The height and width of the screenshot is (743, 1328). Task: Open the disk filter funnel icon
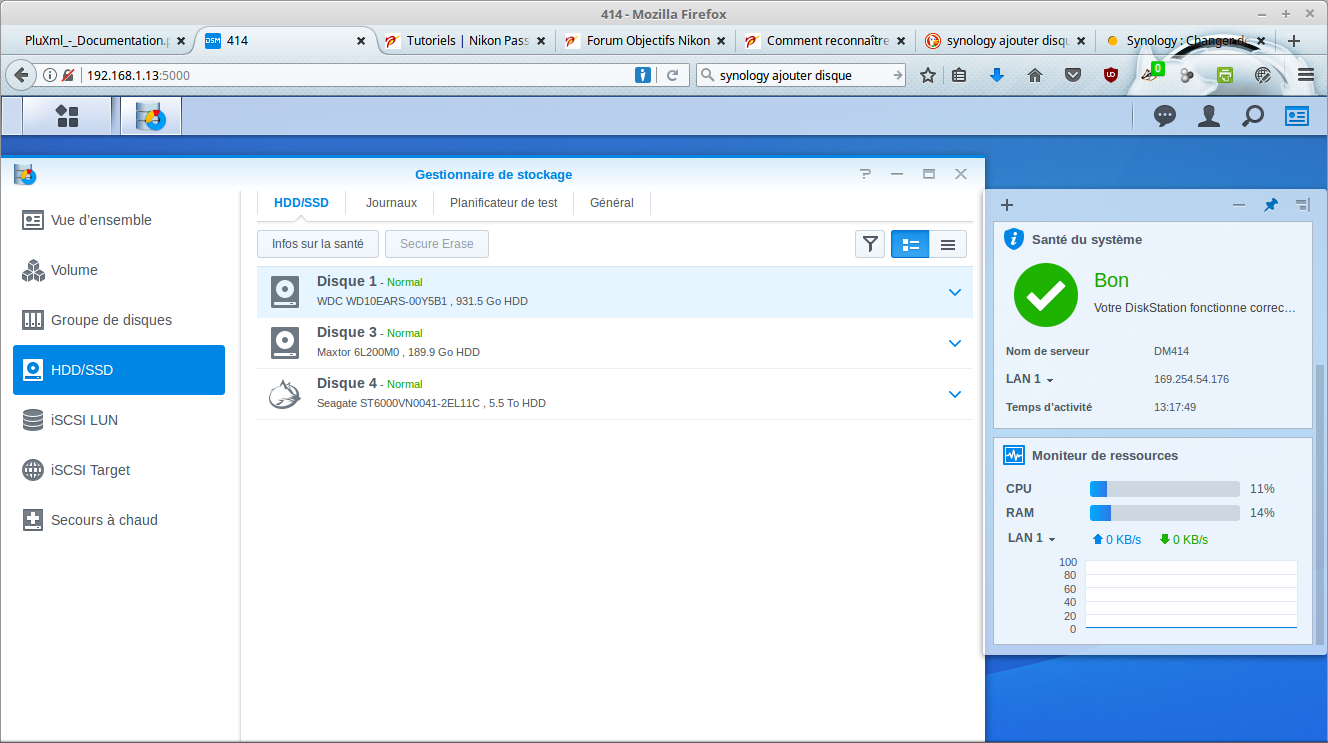click(x=870, y=244)
